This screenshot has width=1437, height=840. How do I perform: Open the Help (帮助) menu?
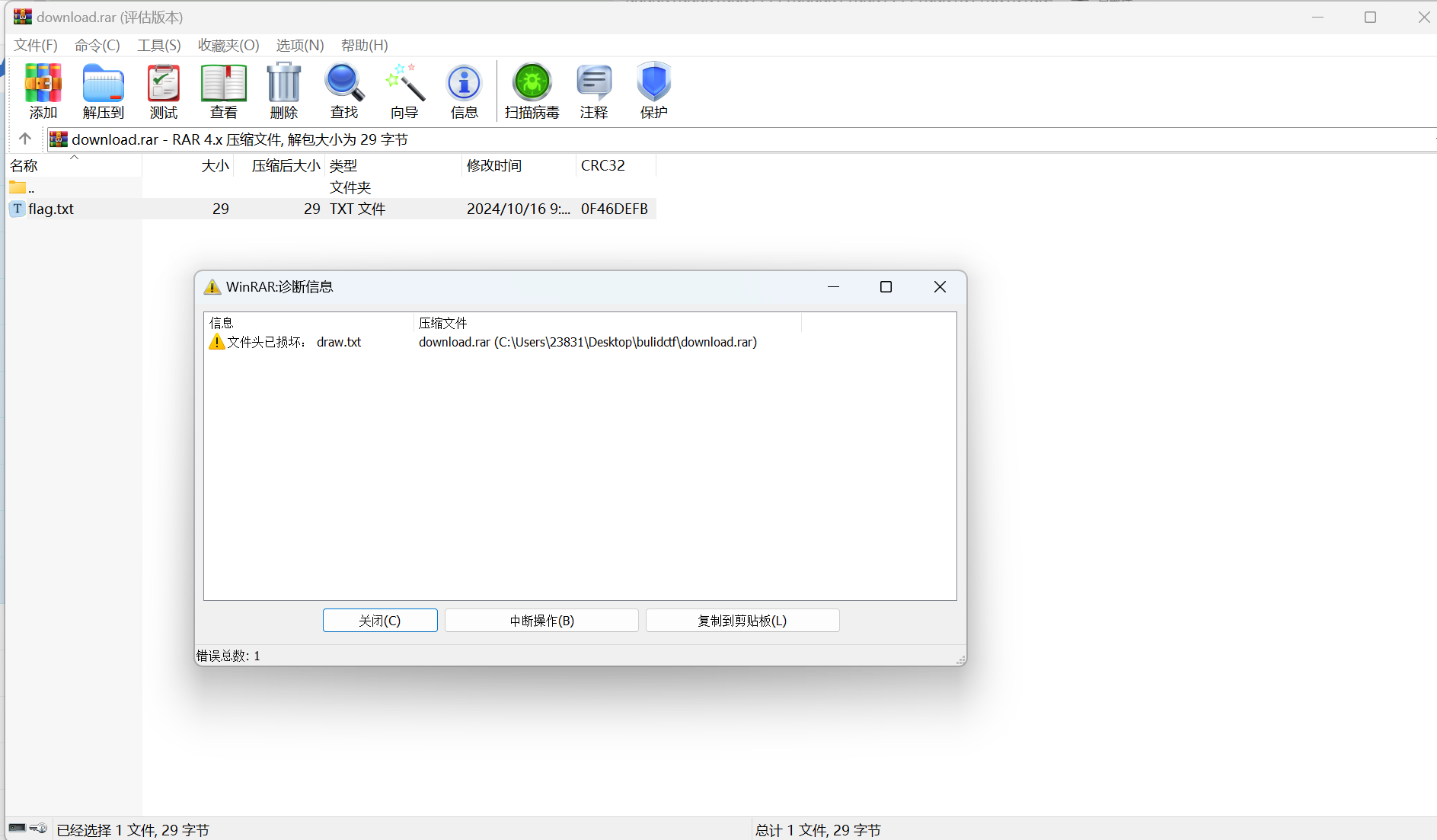point(365,45)
